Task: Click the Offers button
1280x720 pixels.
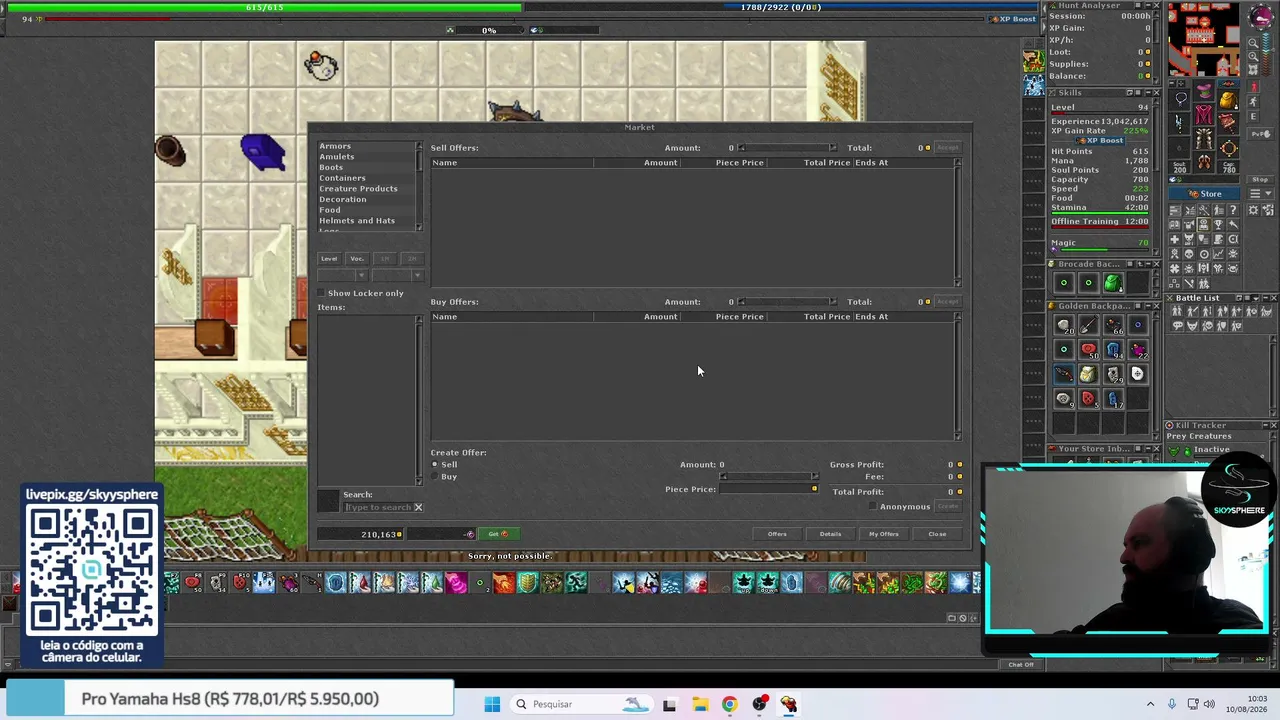Action: point(777,534)
